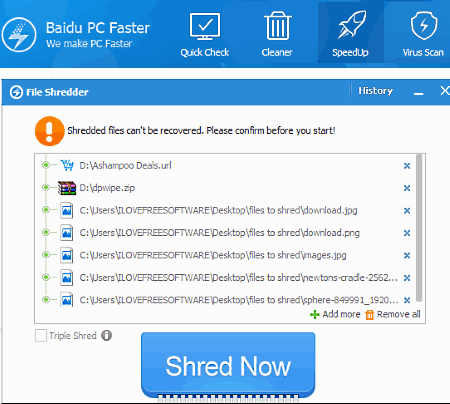Image resolution: width=450 pixels, height=404 pixels.
Task: Open the Quick Check tab
Action: pos(205,35)
